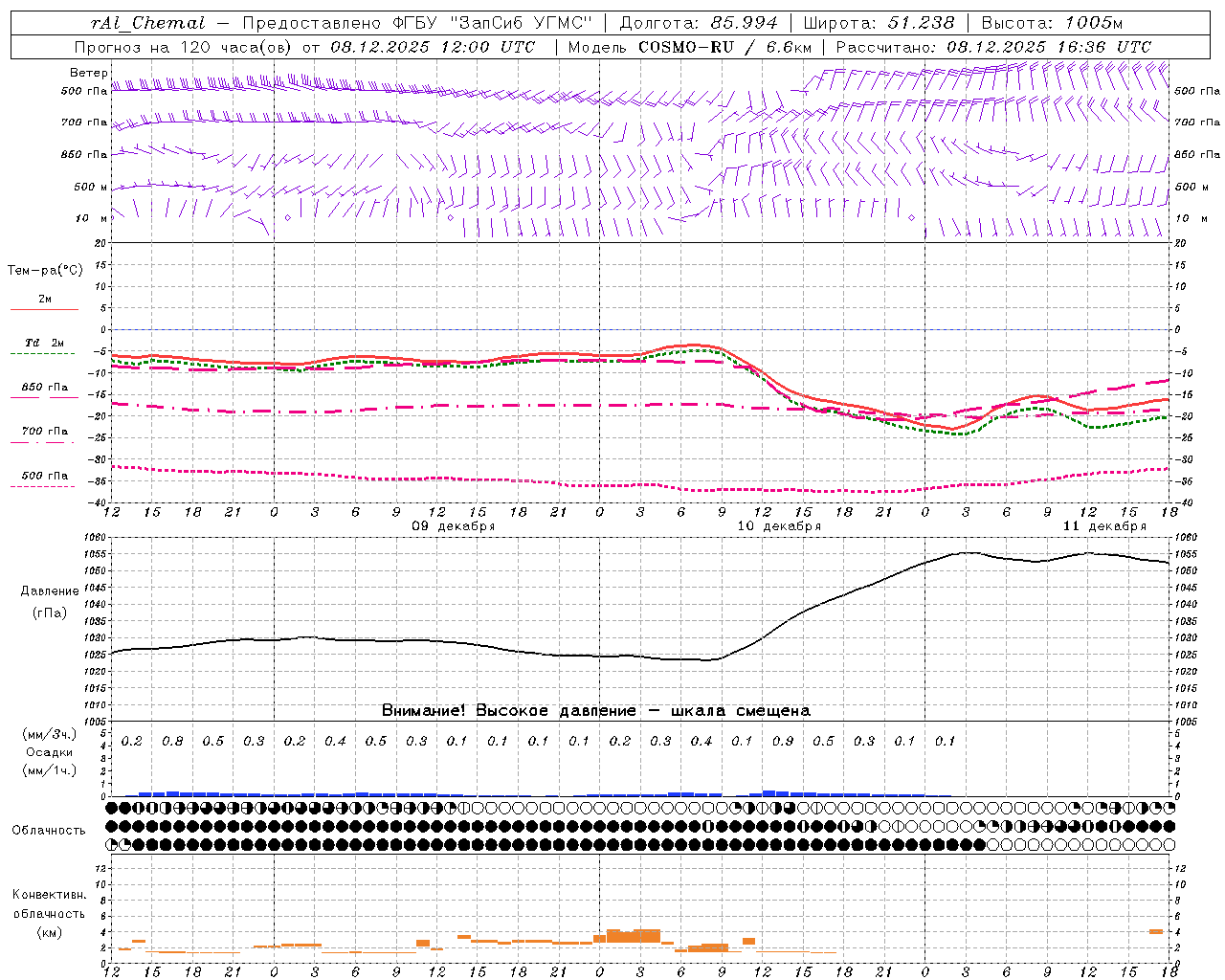Click the 10 м wind level label on left
The image size is (1225, 980).
click(x=92, y=218)
